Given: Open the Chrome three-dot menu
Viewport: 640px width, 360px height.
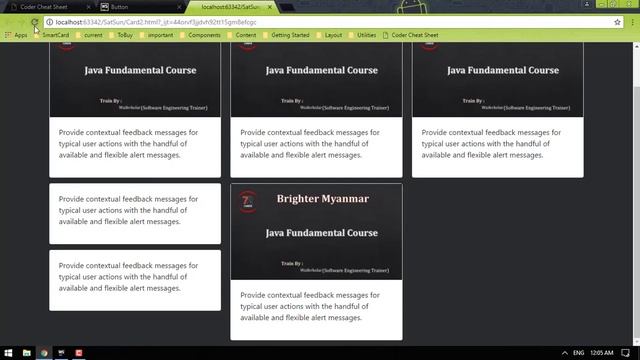Looking at the screenshot, I should (x=633, y=22).
